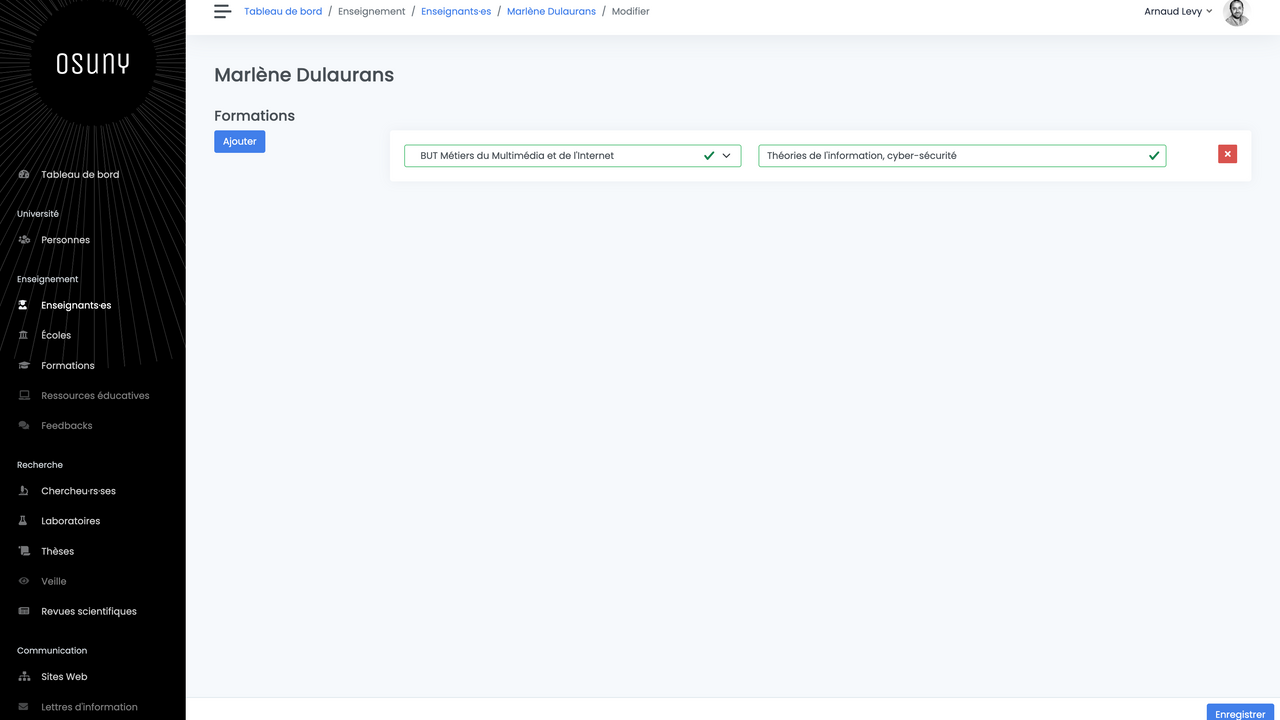The width and height of the screenshot is (1280, 720).
Task: Toggle the sidebar with the hamburger icon
Action: pyautogui.click(x=221, y=11)
